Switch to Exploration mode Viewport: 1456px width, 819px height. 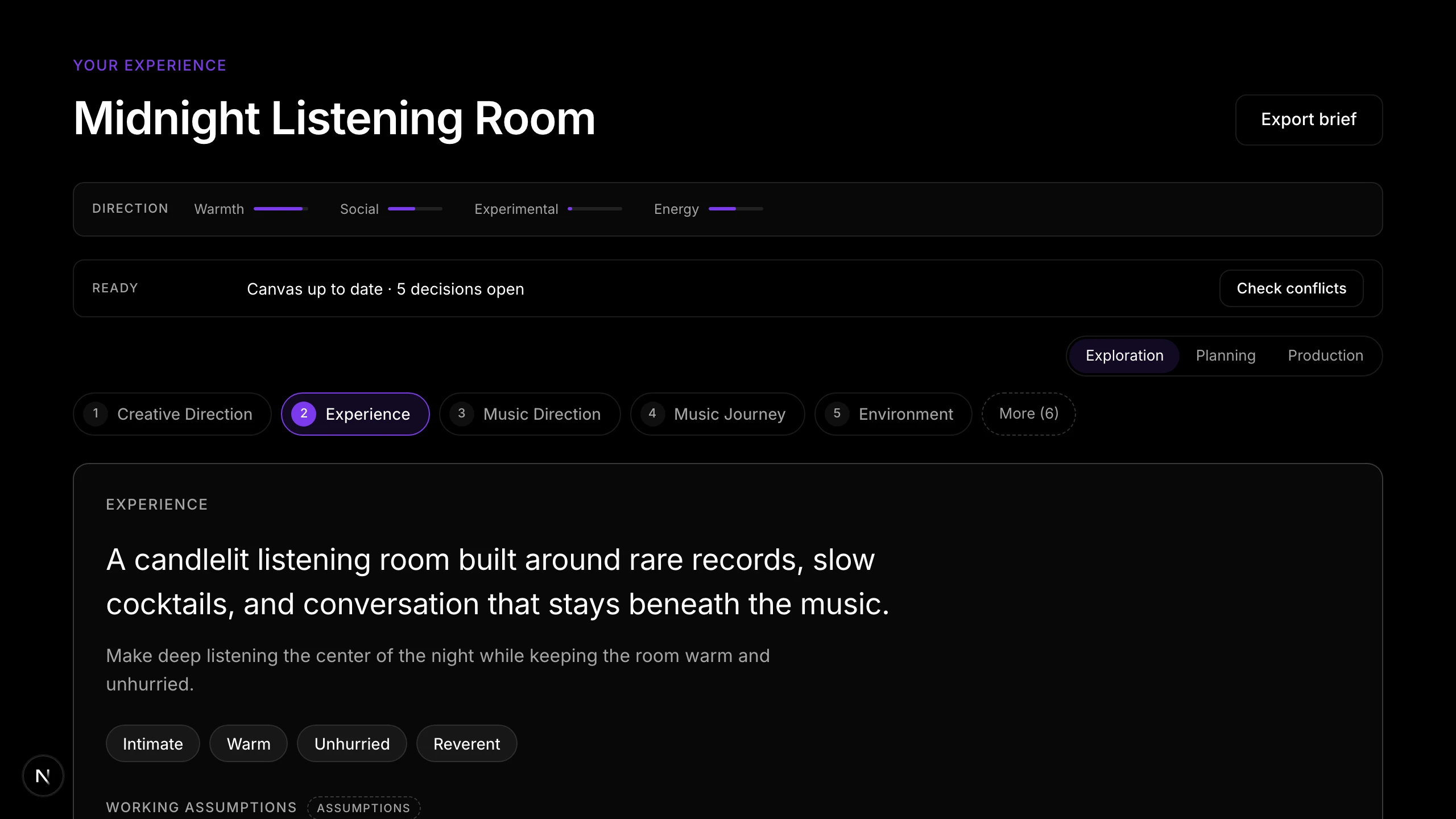[1124, 355]
